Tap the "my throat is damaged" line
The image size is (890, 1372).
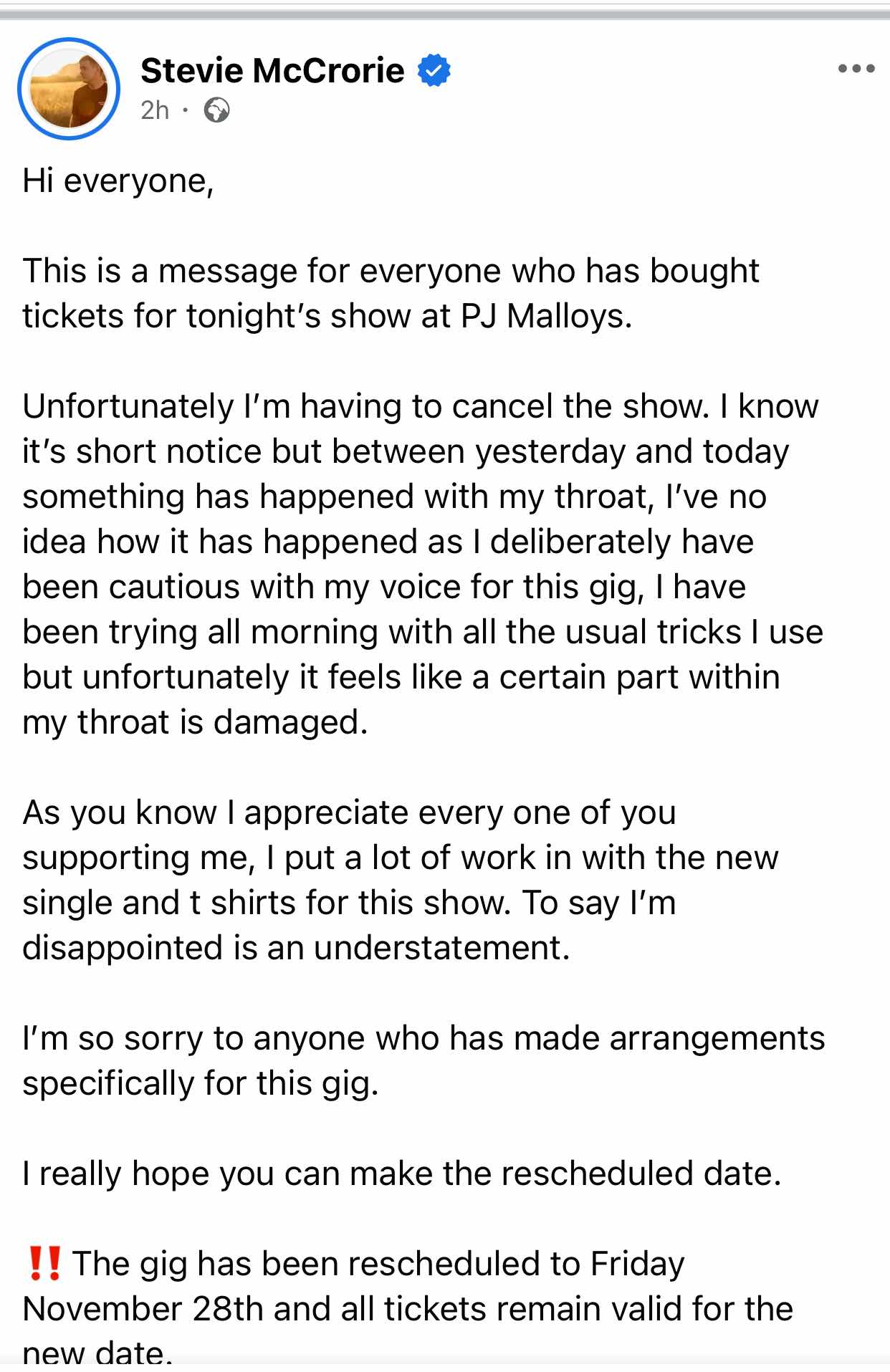tap(195, 722)
